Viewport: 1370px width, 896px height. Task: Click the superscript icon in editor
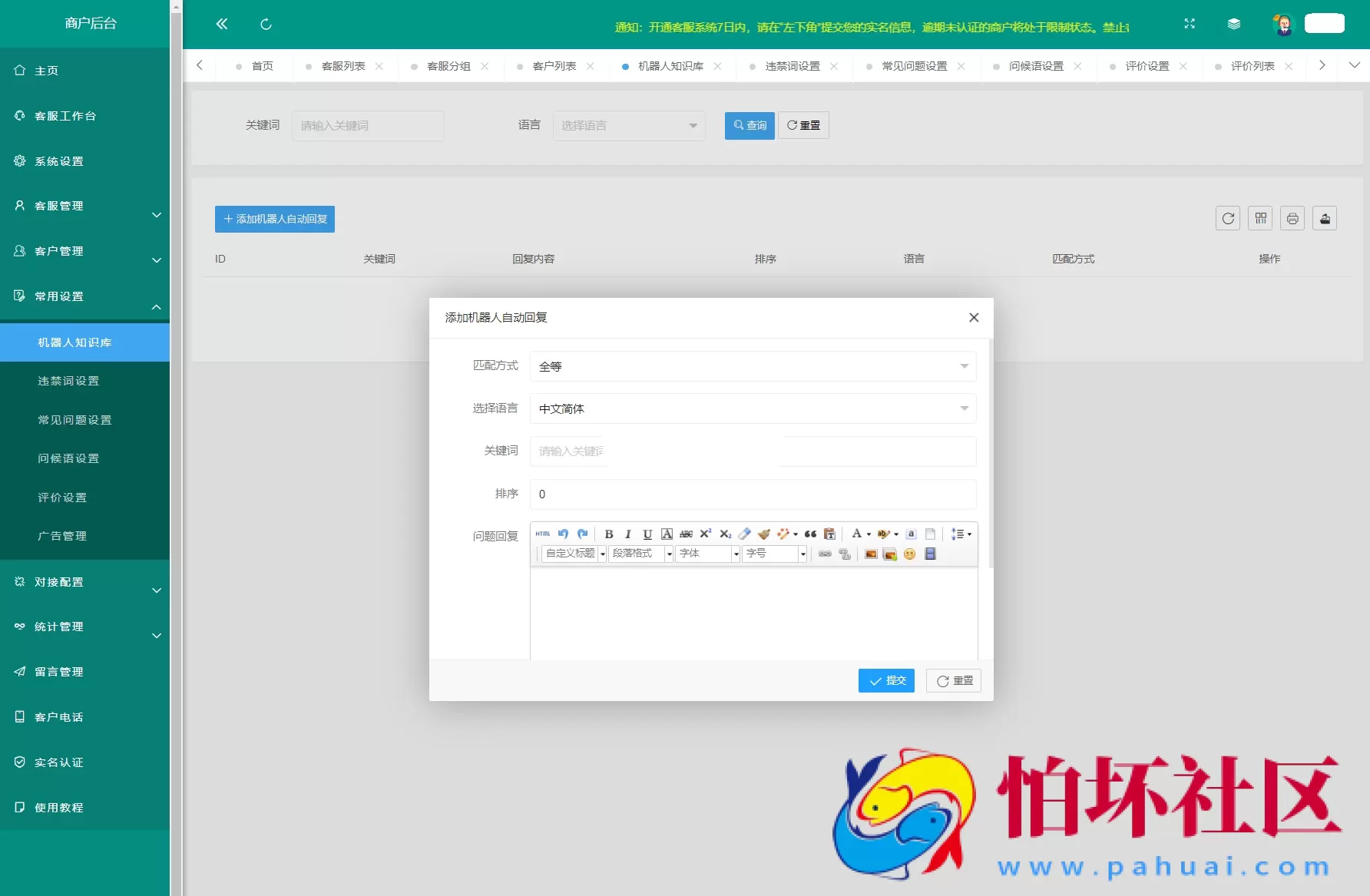point(706,534)
